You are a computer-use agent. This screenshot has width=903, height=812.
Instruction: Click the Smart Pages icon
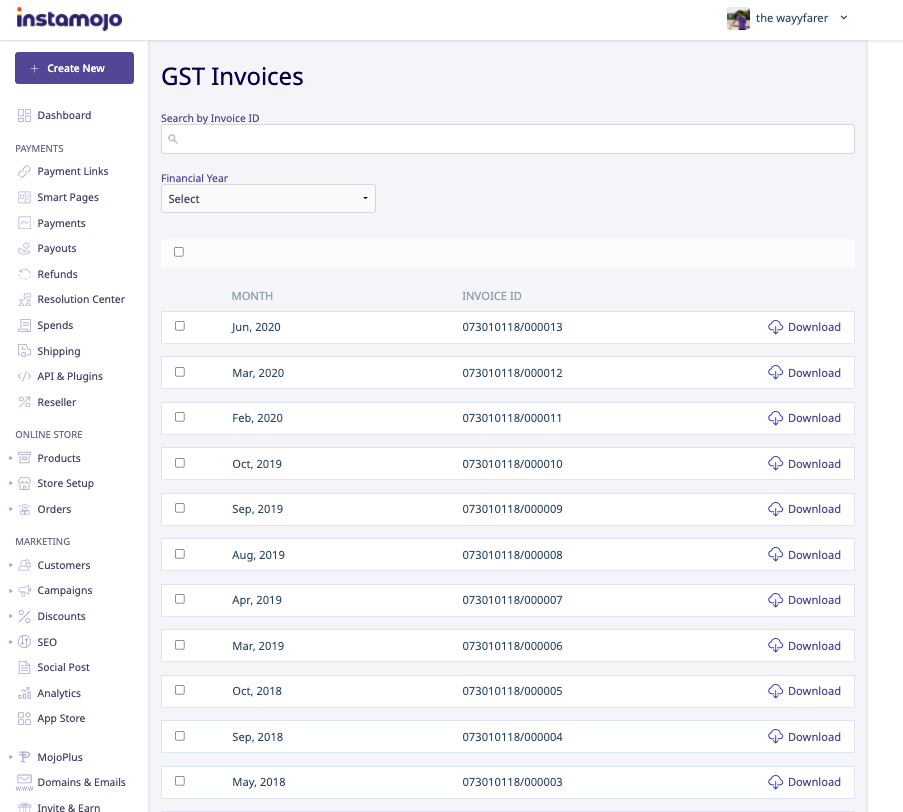click(24, 197)
